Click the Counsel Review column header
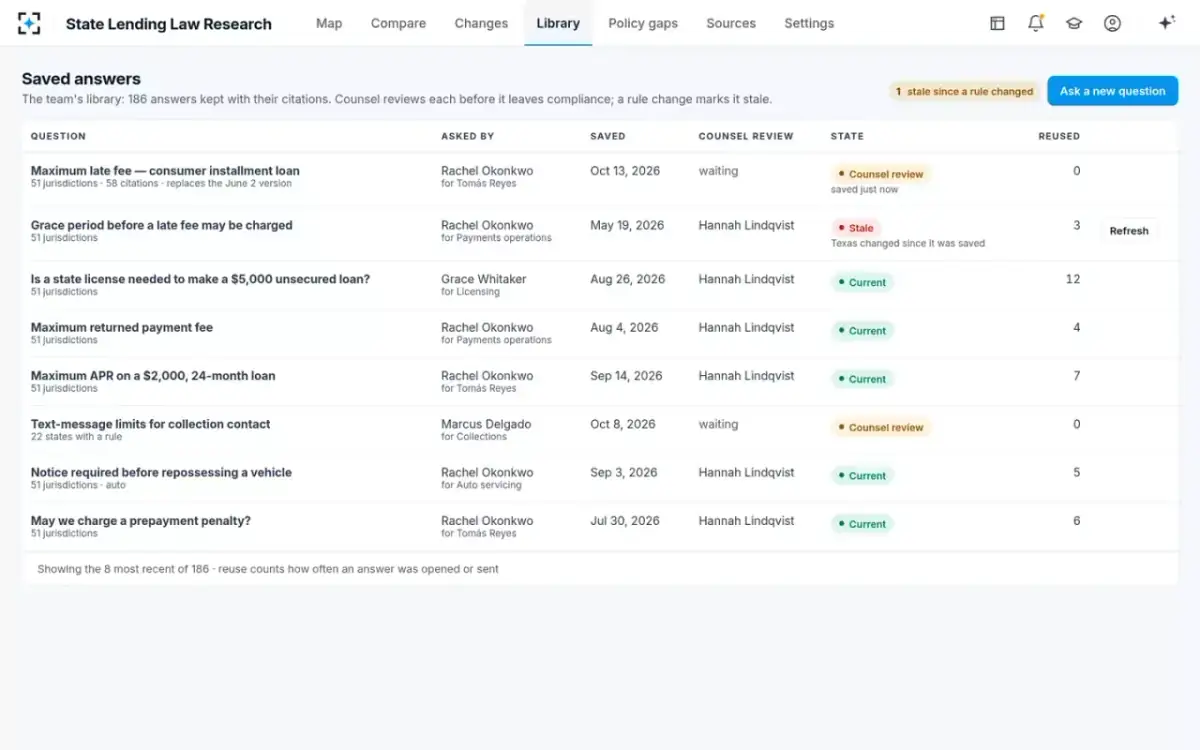1200x750 pixels. coord(746,136)
